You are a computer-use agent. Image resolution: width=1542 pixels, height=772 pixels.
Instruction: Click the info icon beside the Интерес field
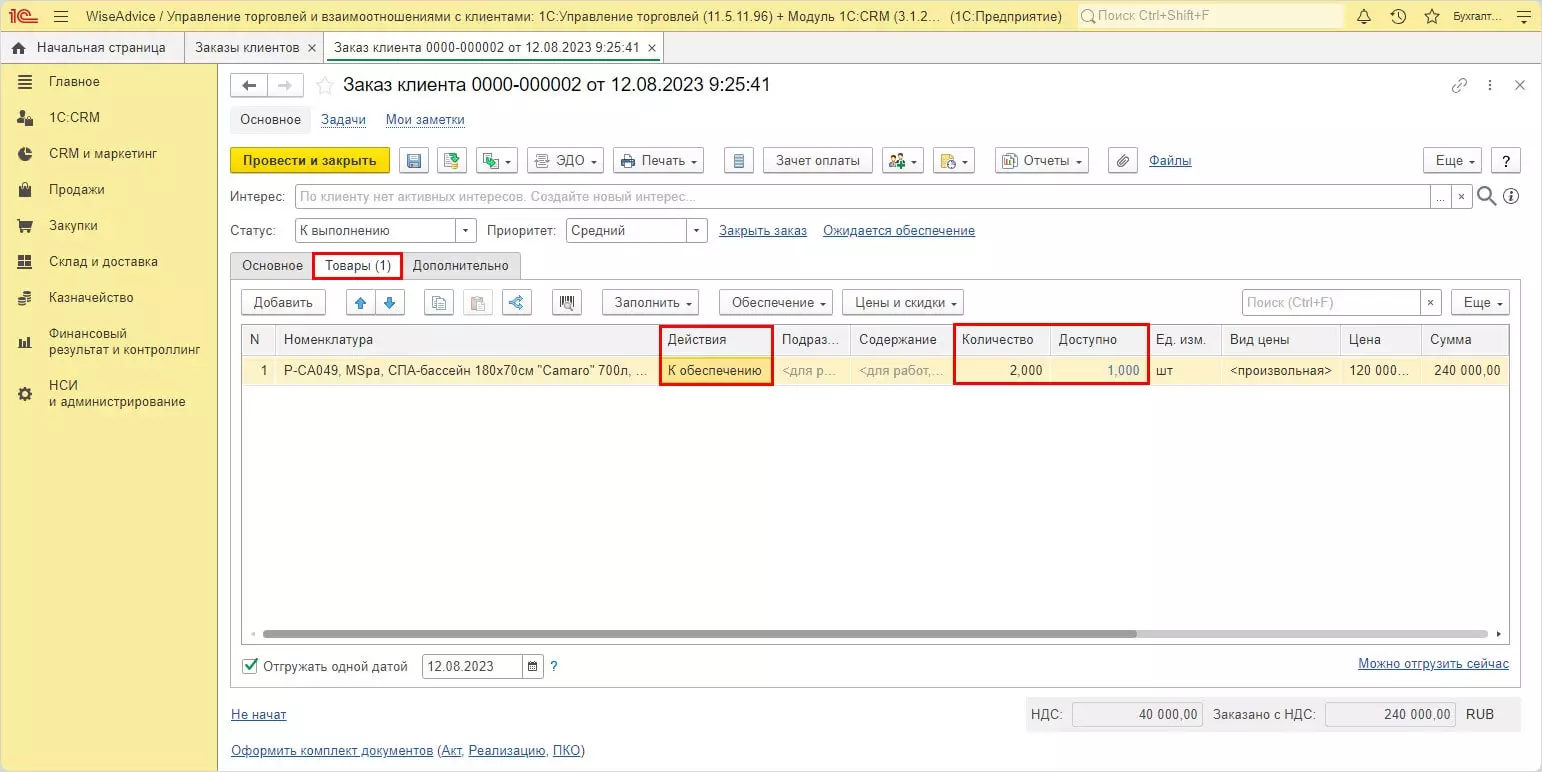[x=1511, y=196]
